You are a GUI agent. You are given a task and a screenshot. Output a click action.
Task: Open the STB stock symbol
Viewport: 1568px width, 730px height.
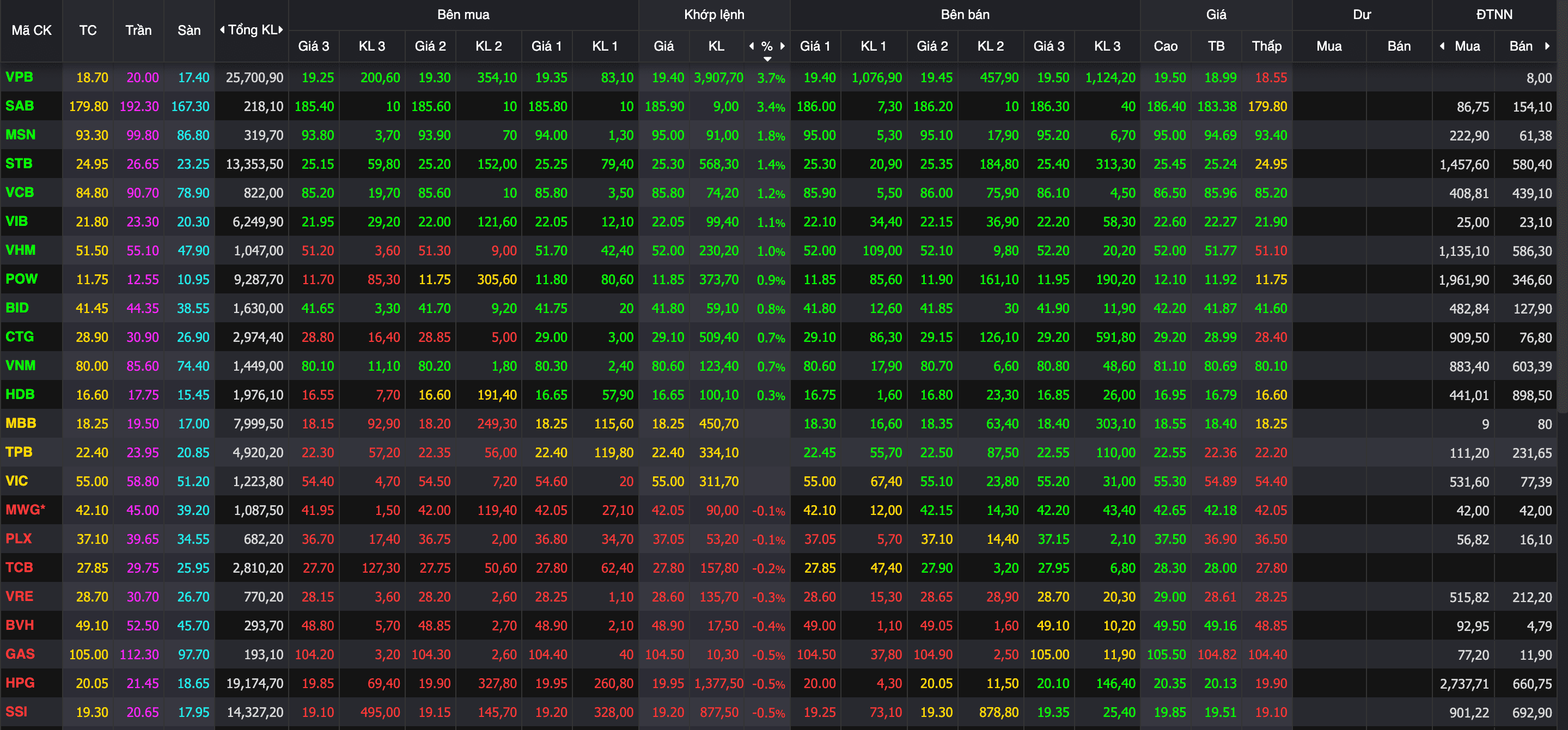(19, 164)
